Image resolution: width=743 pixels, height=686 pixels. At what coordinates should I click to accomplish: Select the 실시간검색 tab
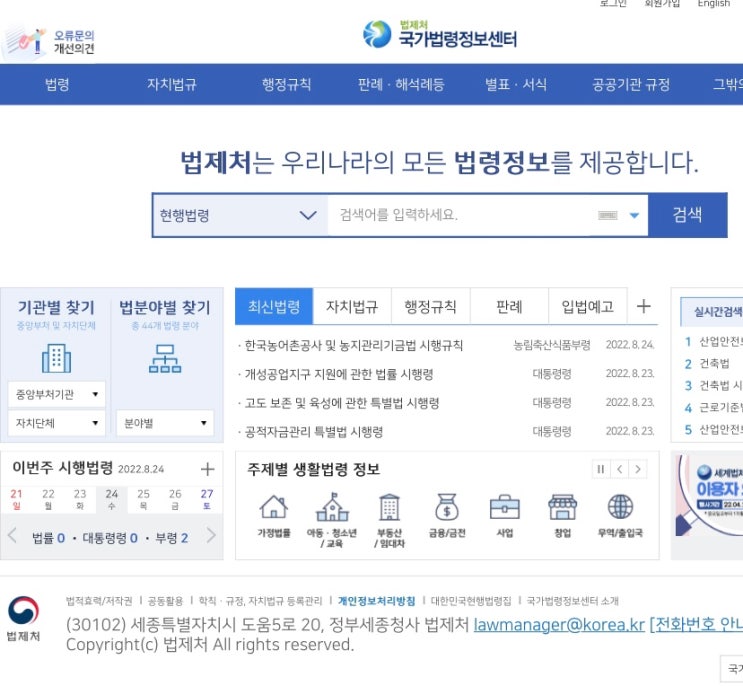coord(713,311)
